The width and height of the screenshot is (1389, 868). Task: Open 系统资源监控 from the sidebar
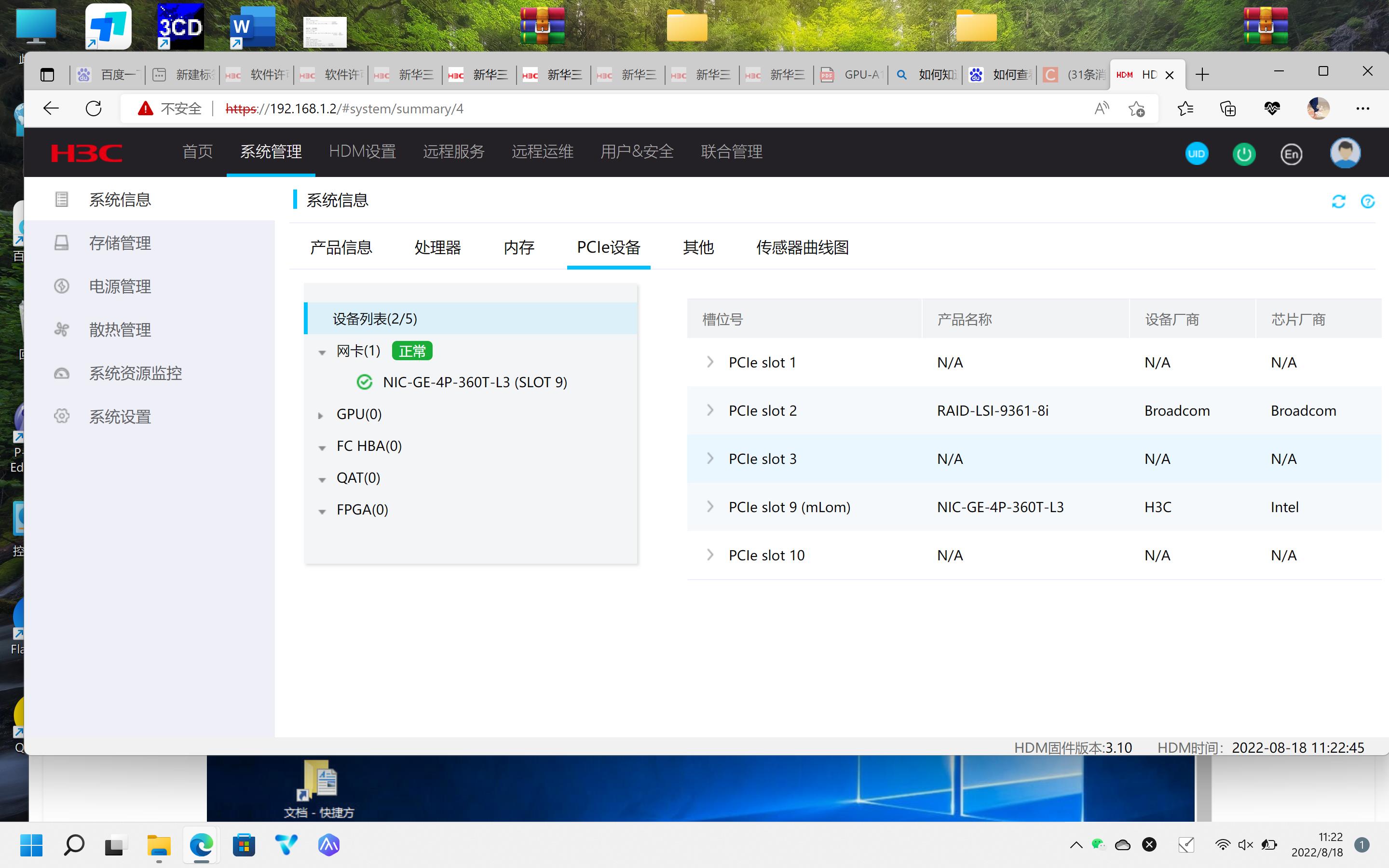tap(135, 374)
